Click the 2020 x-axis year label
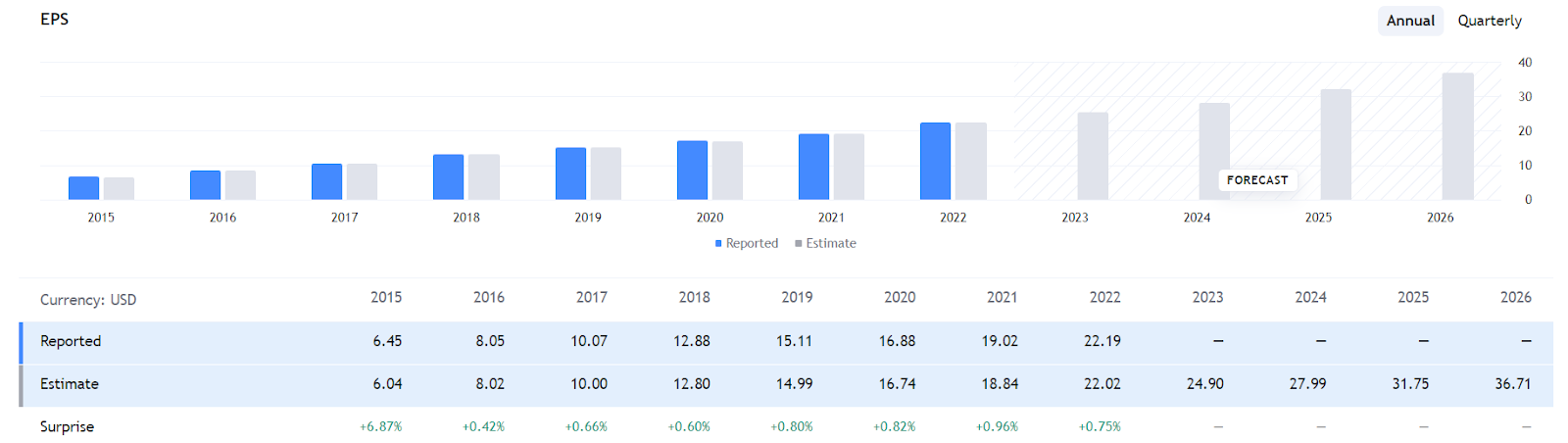The image size is (1568, 443). coord(710,218)
